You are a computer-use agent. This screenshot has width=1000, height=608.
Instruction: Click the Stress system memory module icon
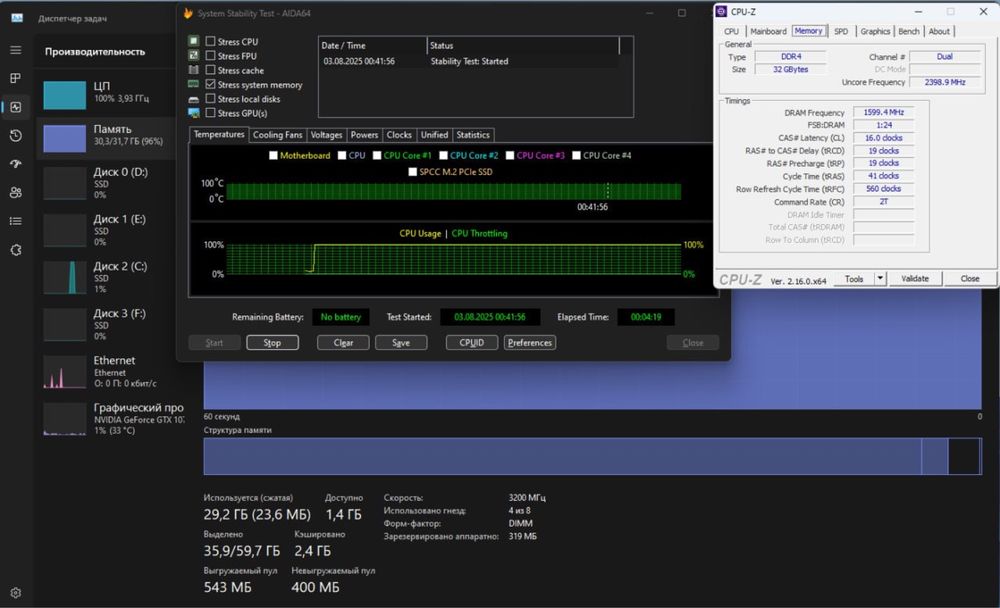pyautogui.click(x=194, y=84)
